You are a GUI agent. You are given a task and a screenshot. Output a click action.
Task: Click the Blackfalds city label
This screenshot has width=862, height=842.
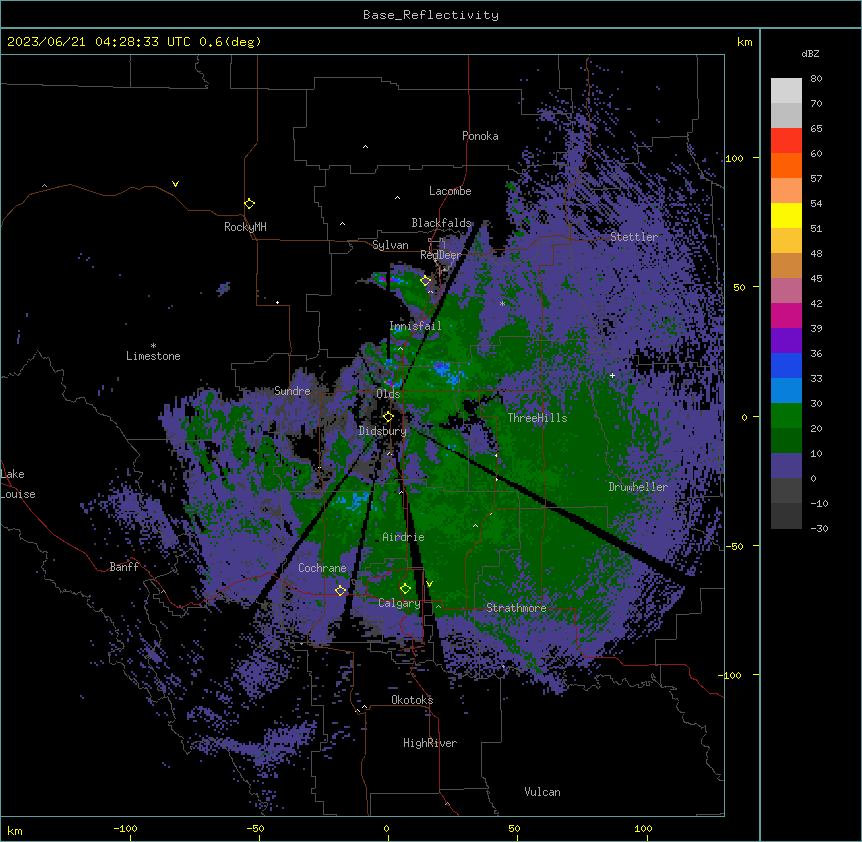pyautogui.click(x=441, y=223)
